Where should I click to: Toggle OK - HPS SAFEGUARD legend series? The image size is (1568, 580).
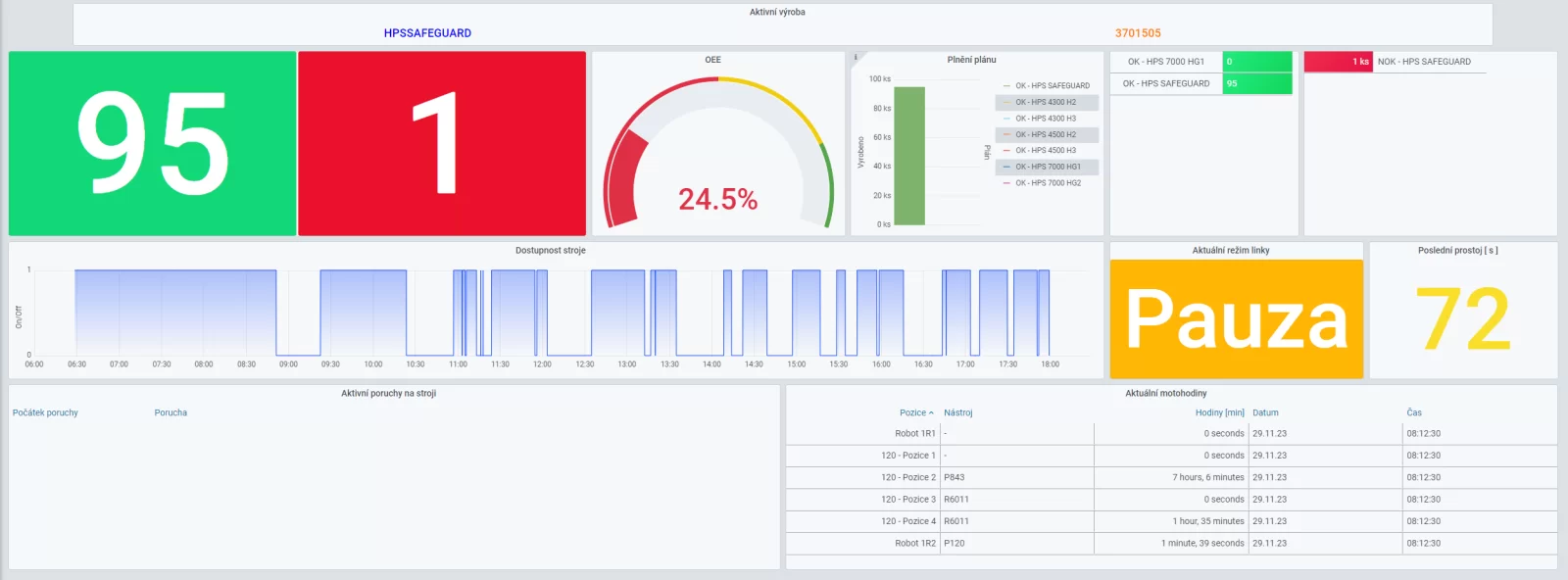click(x=1053, y=86)
